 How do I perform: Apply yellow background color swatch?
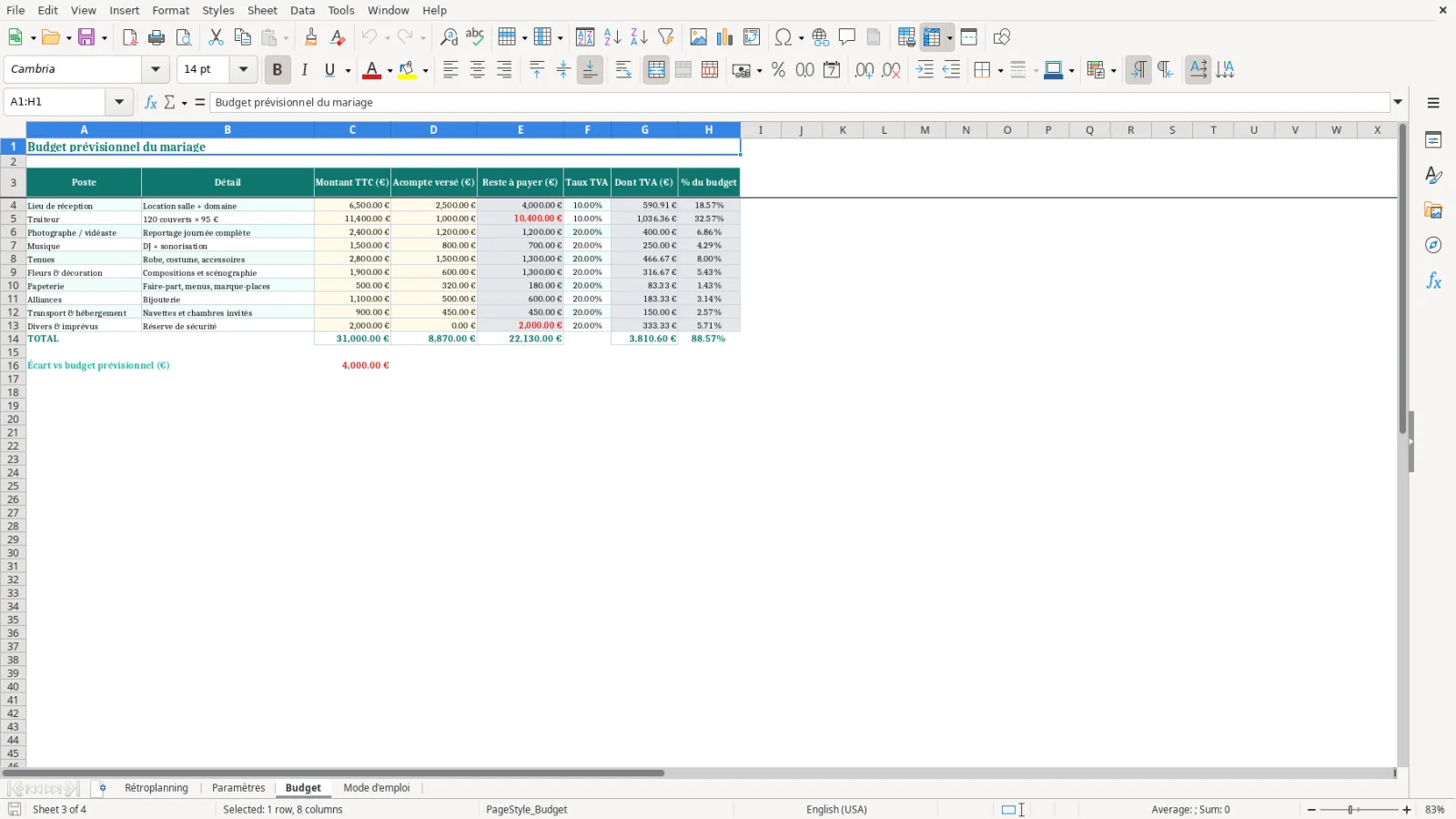coord(408,70)
